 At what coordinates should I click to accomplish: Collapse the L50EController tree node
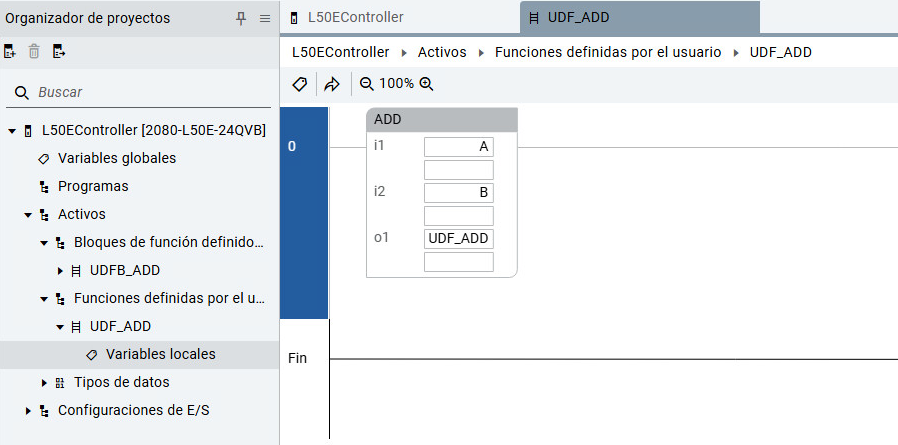coord(12,131)
